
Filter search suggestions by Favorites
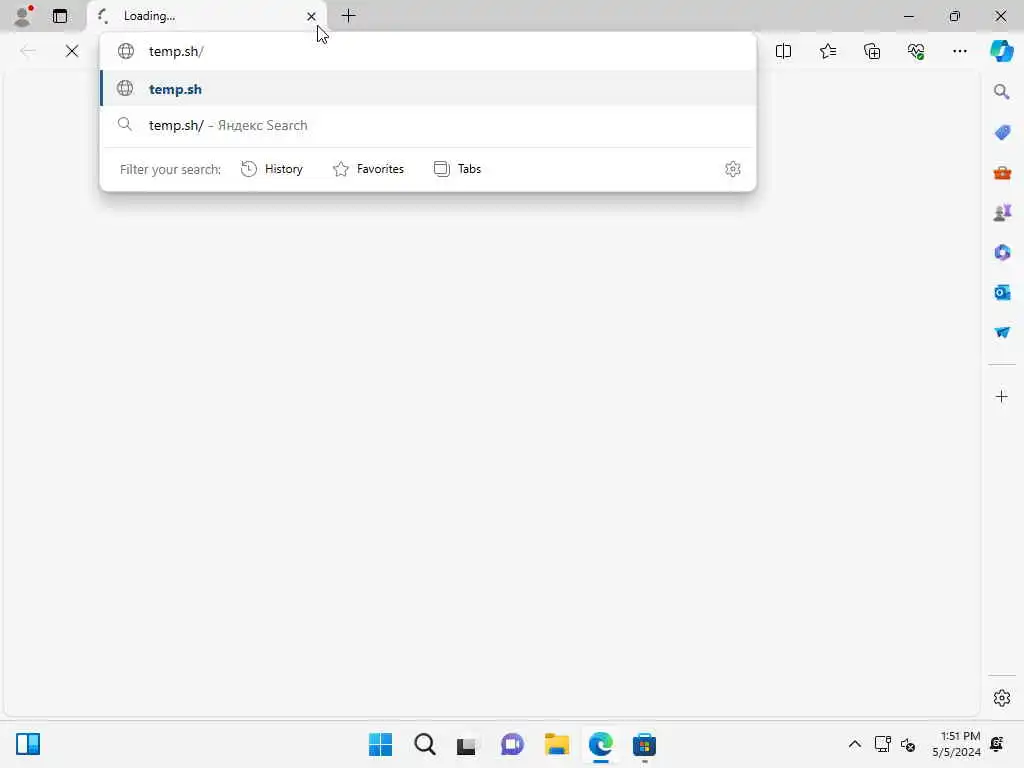(x=368, y=169)
